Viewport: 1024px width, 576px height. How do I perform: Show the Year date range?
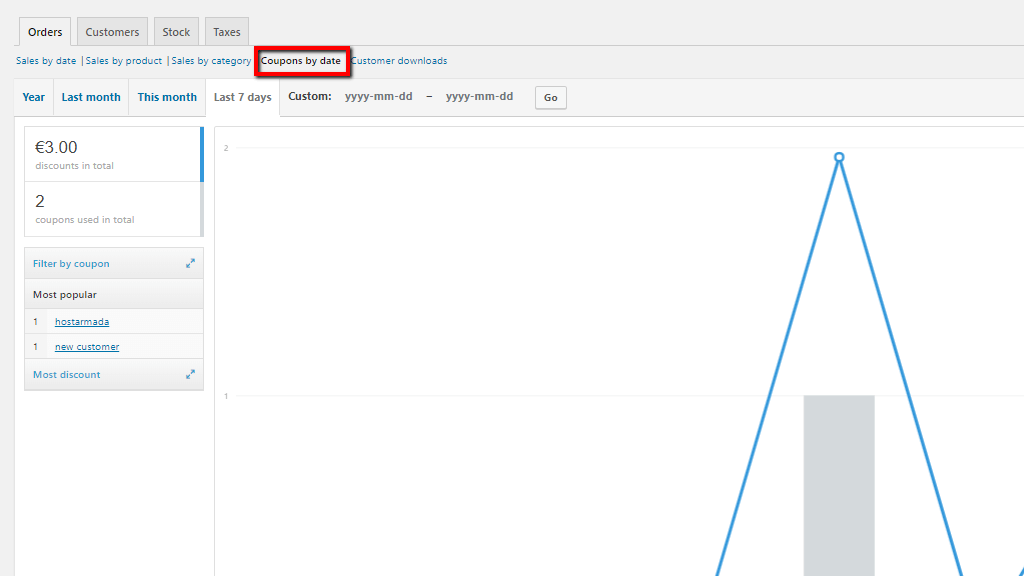34,97
